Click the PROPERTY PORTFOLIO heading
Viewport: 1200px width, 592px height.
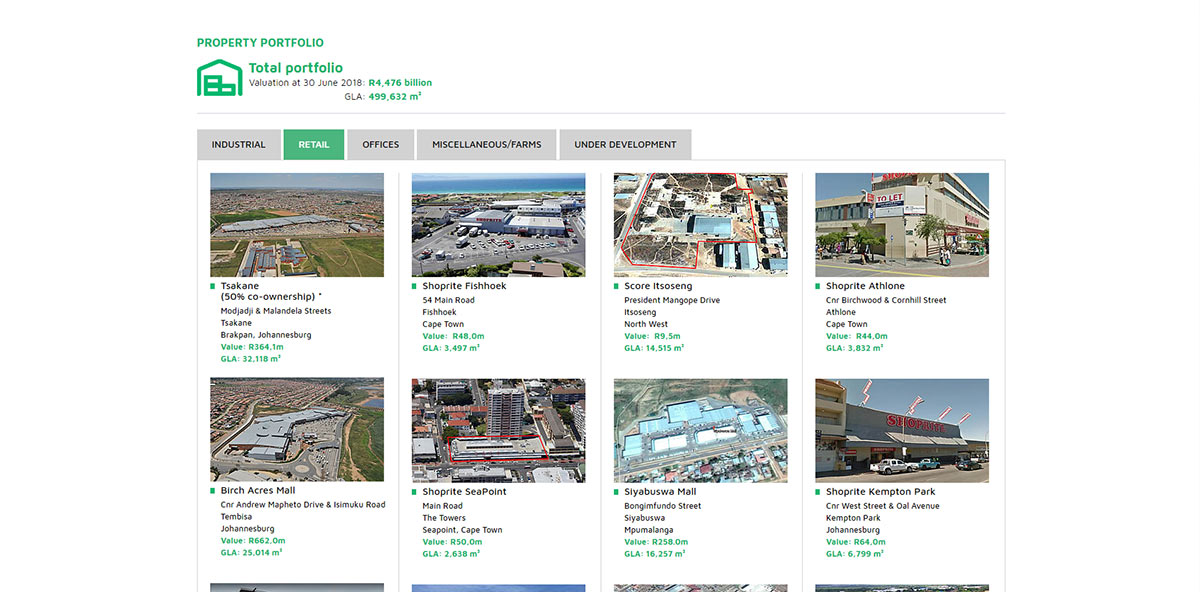click(259, 42)
